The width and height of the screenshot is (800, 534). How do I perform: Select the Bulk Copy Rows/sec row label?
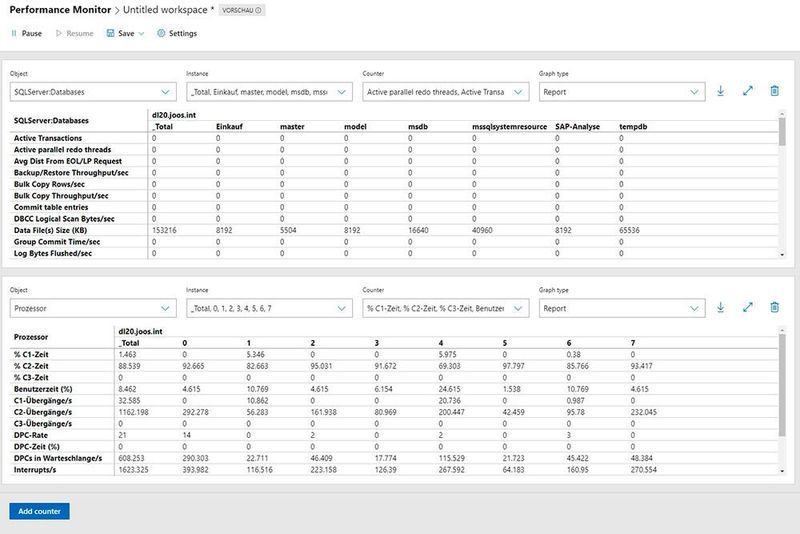49,184
